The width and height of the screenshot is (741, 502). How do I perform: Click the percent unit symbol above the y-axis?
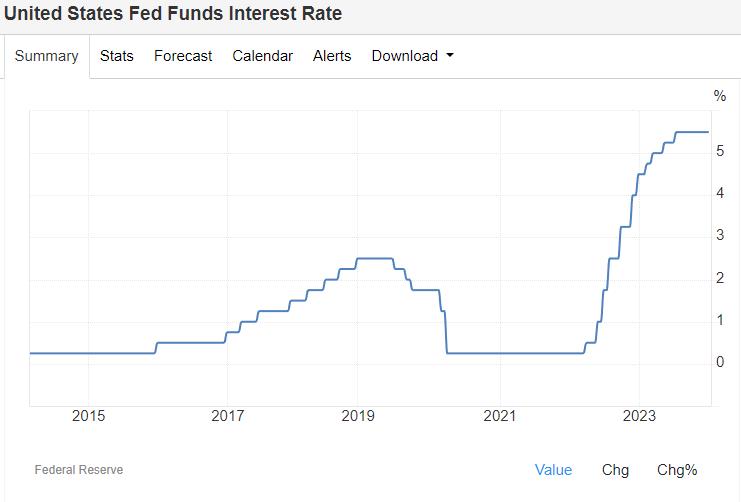pos(720,96)
